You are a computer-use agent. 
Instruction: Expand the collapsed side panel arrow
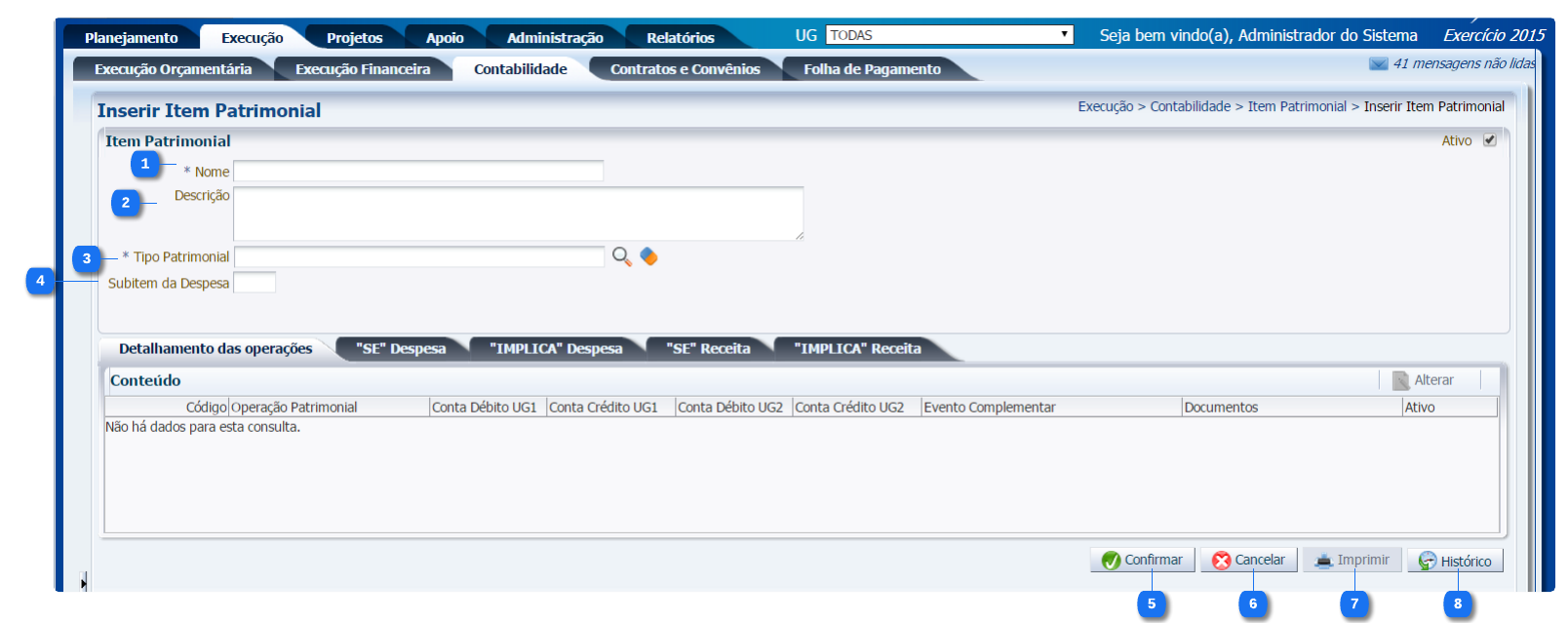tap(84, 583)
